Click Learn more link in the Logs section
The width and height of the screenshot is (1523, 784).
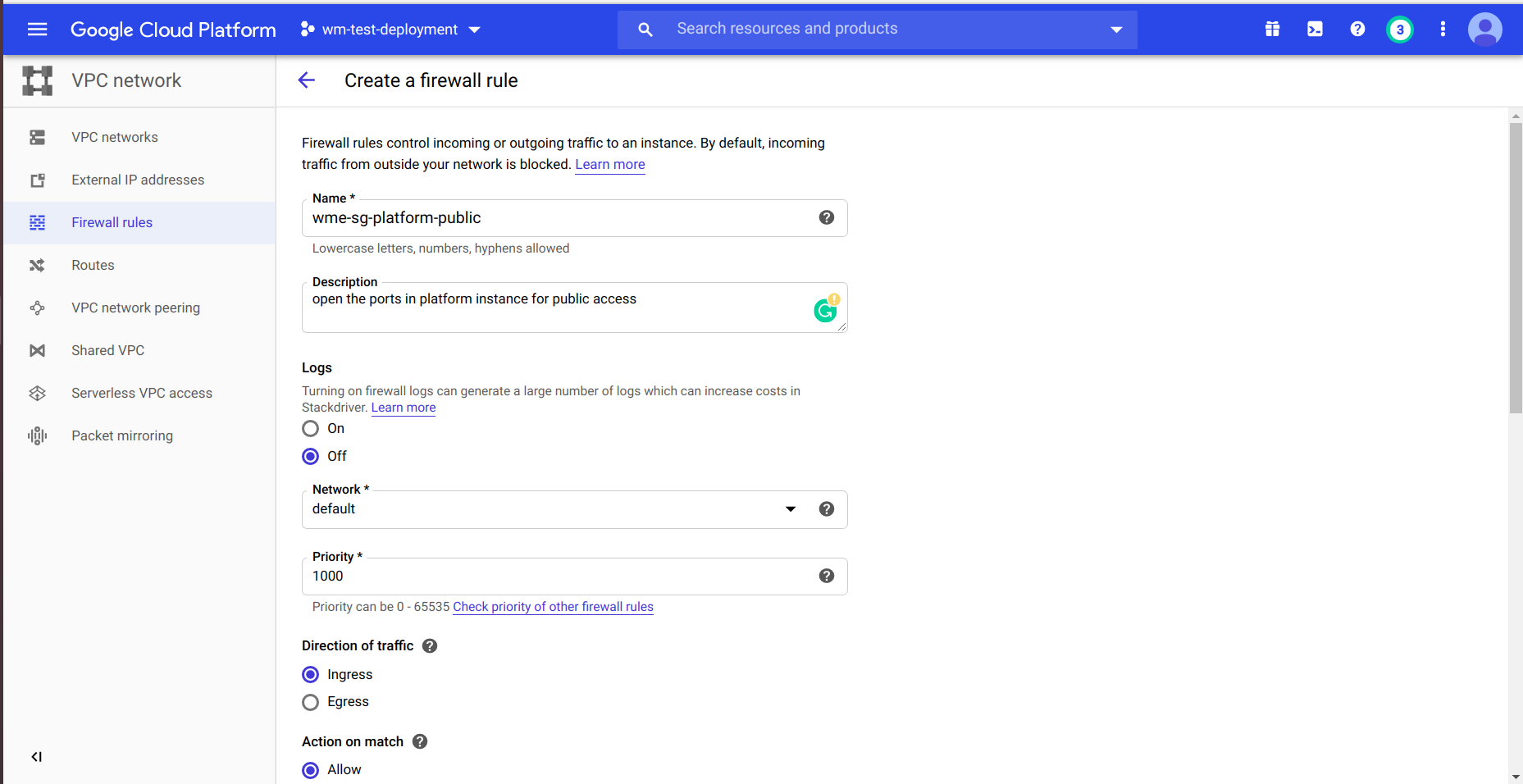tap(404, 408)
